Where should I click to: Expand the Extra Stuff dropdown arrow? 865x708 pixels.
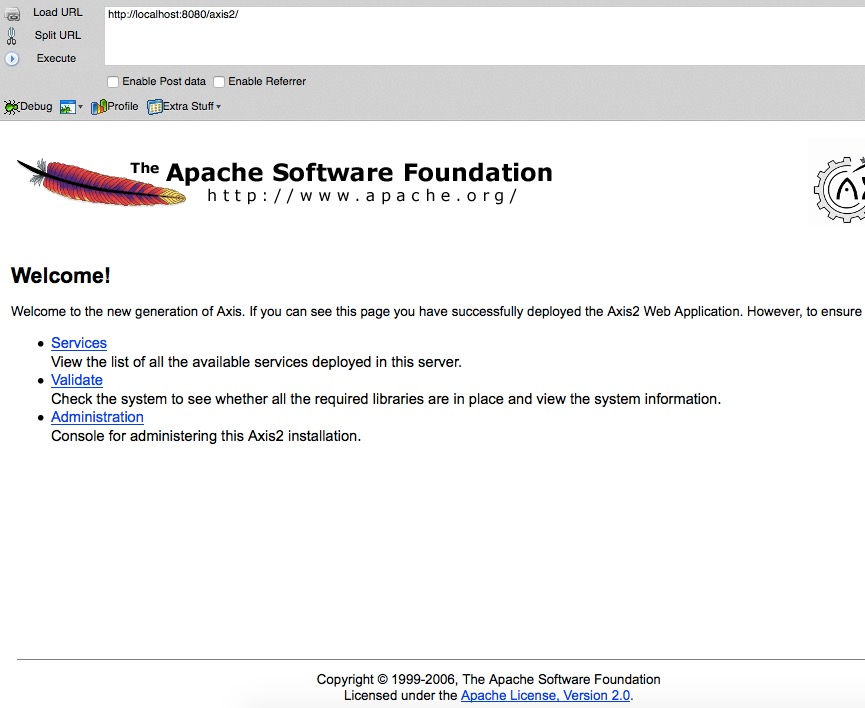pos(218,107)
